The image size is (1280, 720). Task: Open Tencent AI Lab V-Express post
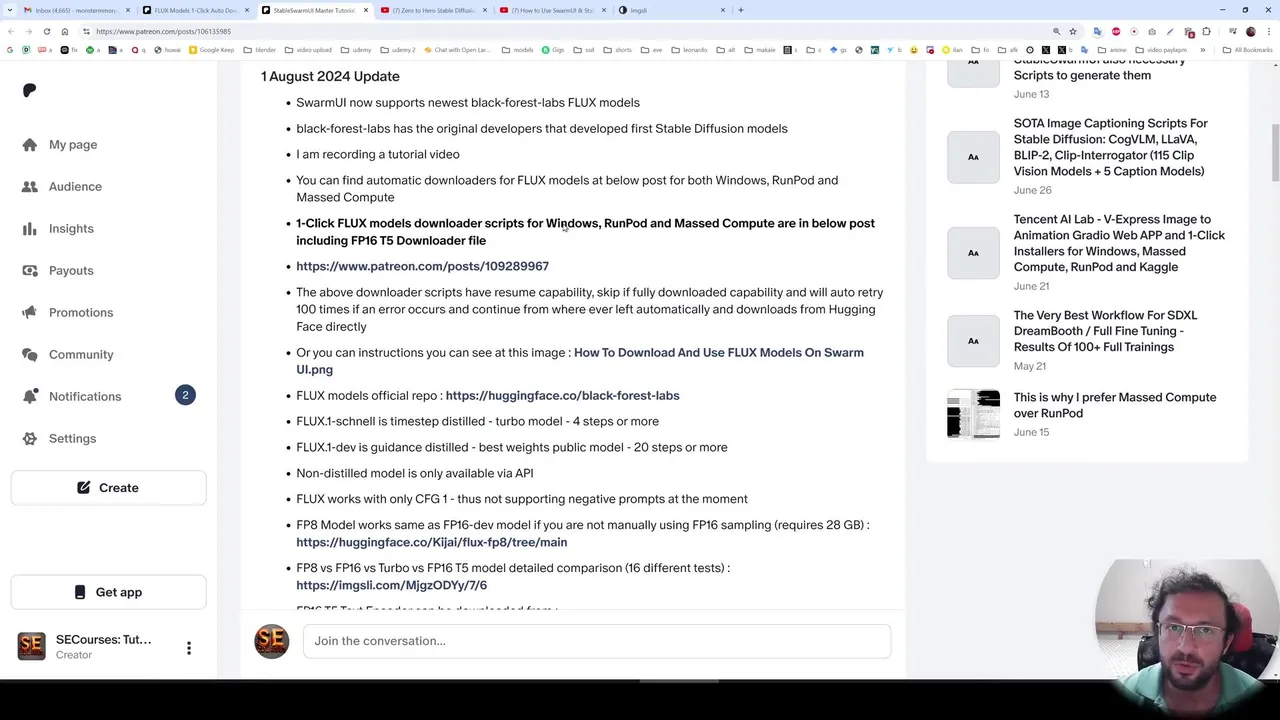pos(1118,244)
